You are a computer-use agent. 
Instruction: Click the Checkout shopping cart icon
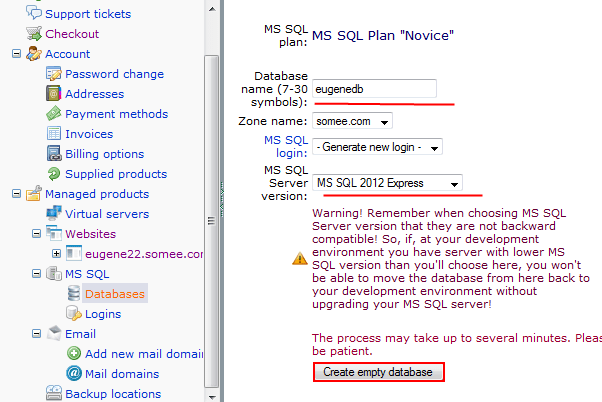[34, 34]
